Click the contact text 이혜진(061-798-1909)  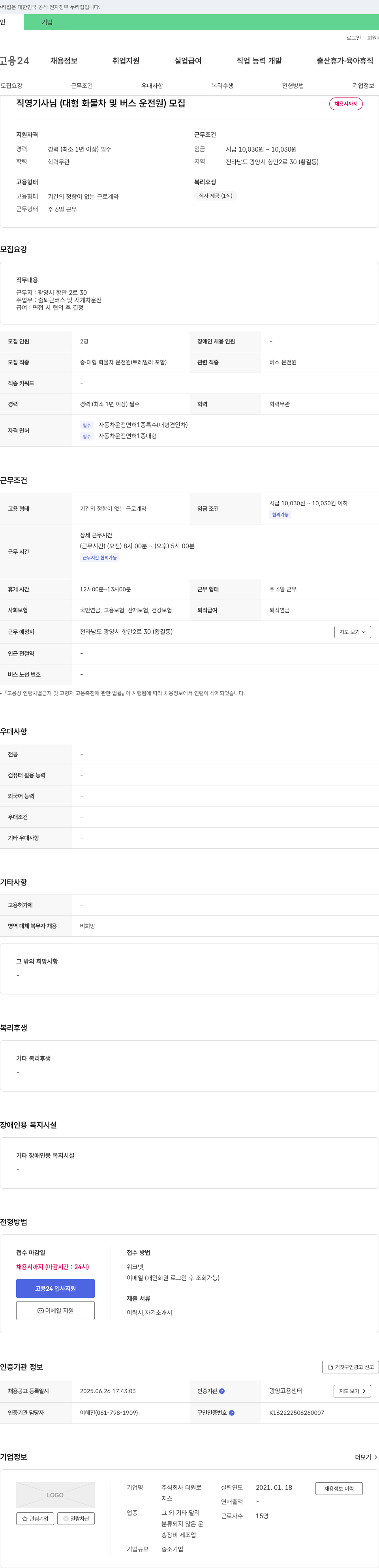coord(109,1413)
